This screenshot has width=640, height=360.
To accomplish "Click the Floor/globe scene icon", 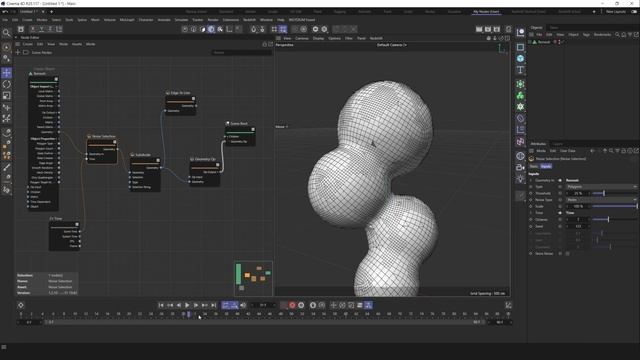I will pyautogui.click(x=520, y=156).
